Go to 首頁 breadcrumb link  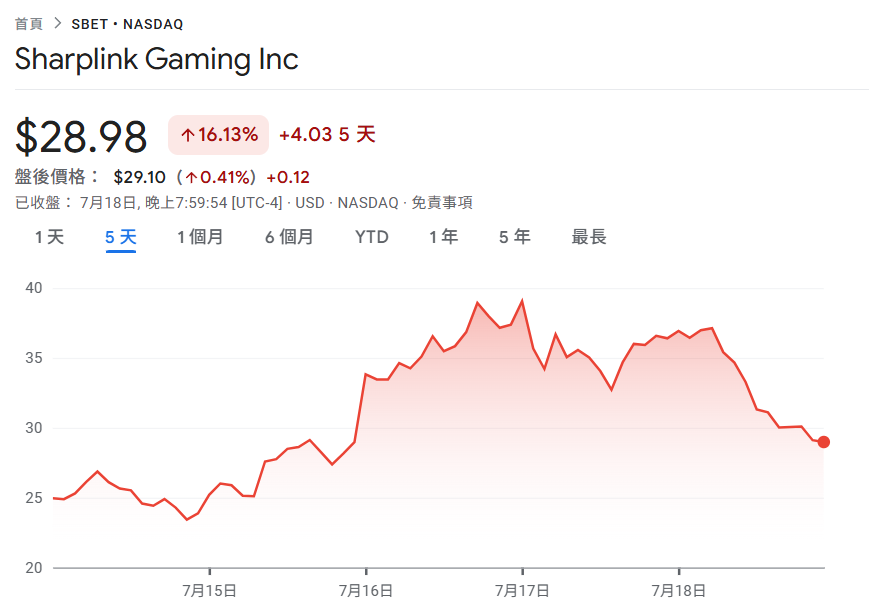pyautogui.click(x=28, y=24)
